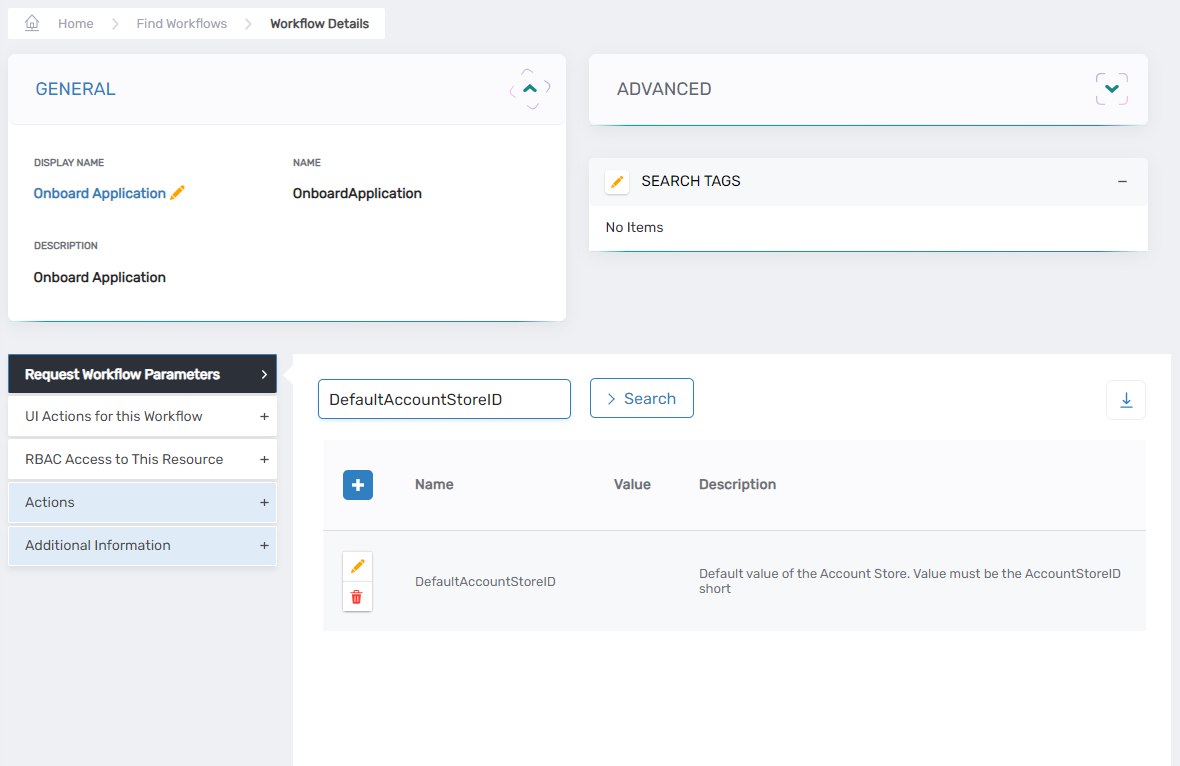Expand UI Actions for this Workflow
The image size is (1180, 766).
pyautogui.click(x=264, y=415)
